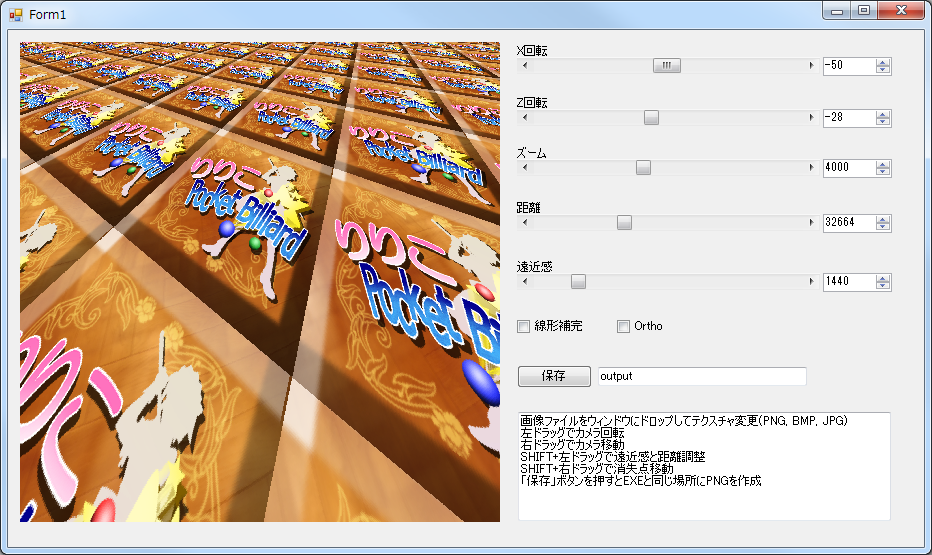
Task: Click the left arrow of 遠近感 scrollbar
Action: coord(524,281)
